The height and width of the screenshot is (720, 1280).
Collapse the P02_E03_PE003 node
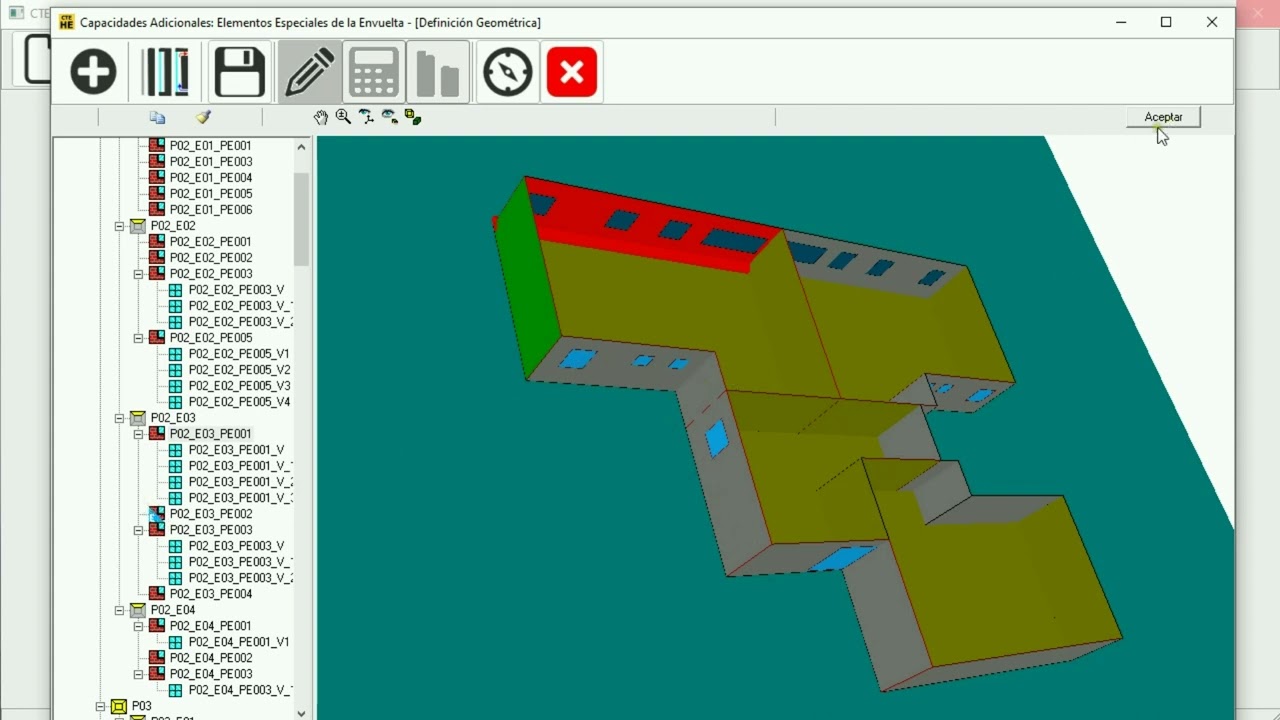tap(138, 530)
